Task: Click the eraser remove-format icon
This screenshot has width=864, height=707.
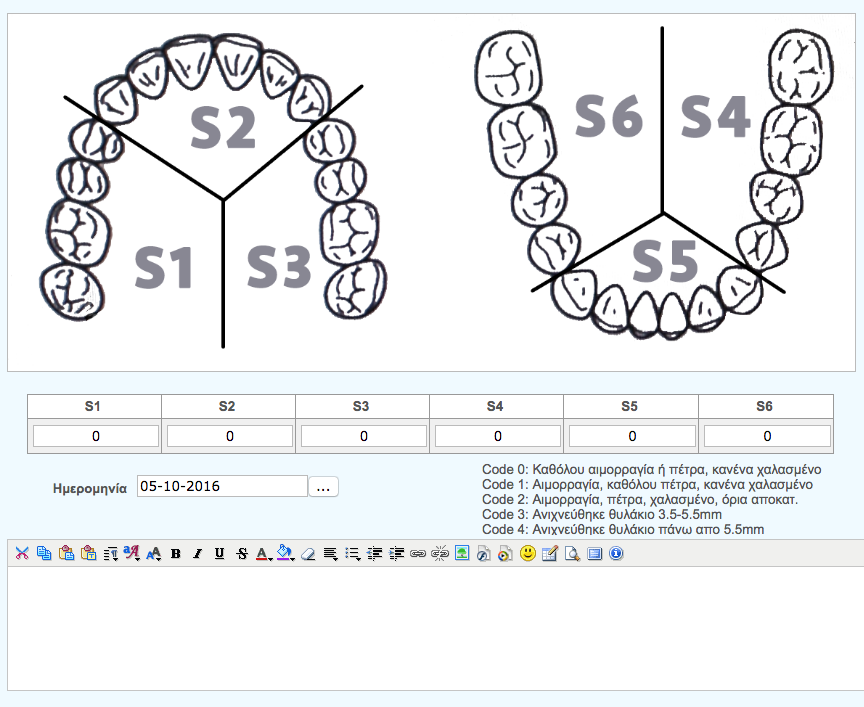Action: [308, 553]
